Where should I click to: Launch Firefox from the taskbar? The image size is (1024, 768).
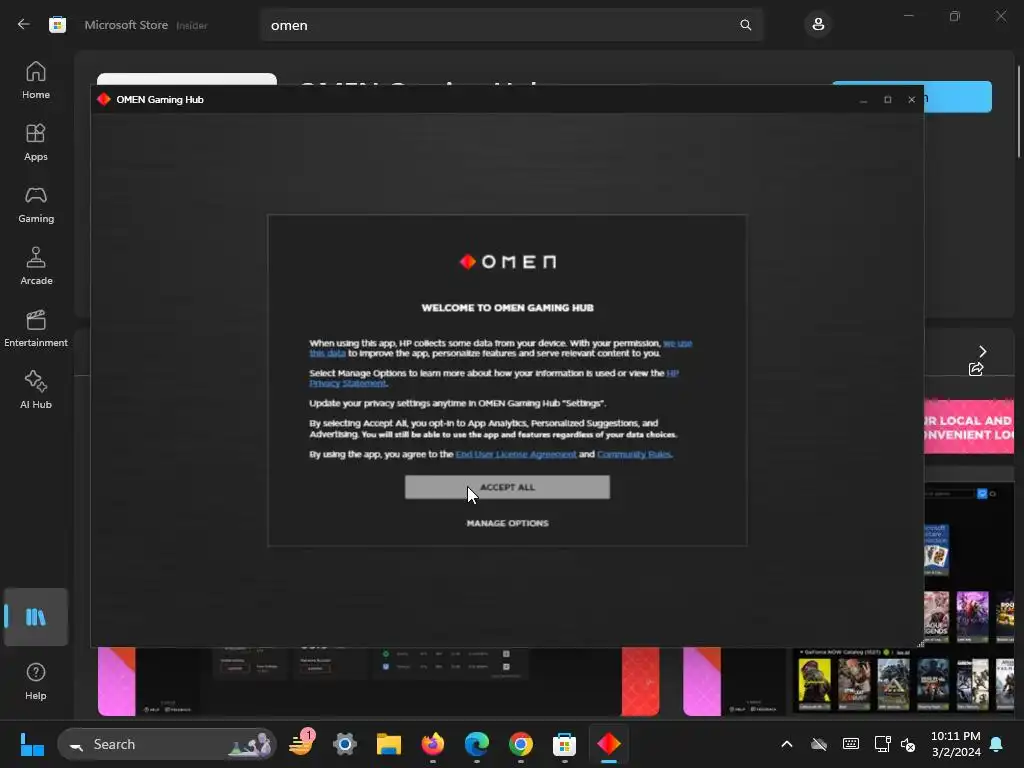tap(432, 744)
